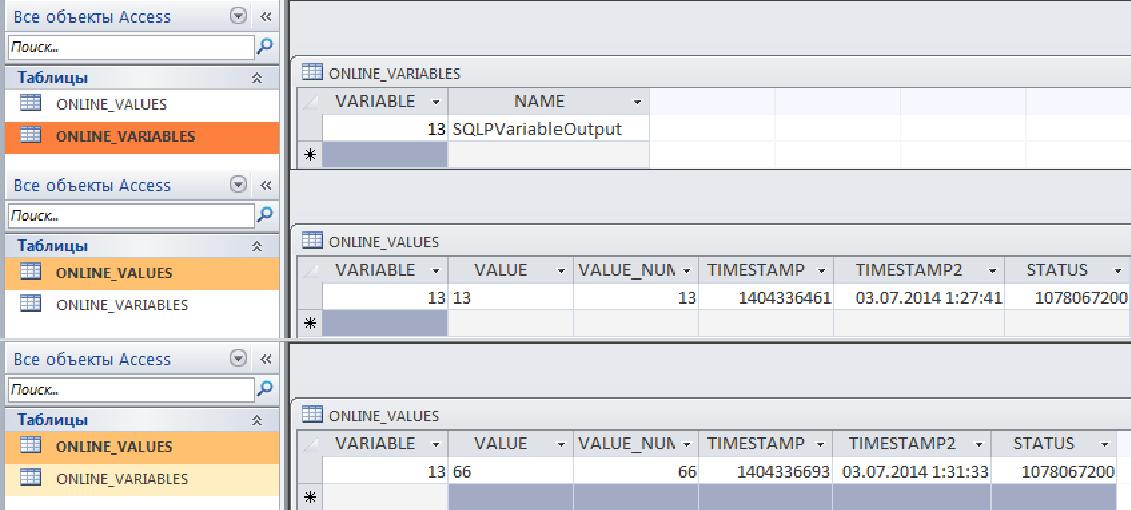Click new-record asterisk row below the value 66 row
This screenshot has height=510, width=1131.
click(x=310, y=498)
